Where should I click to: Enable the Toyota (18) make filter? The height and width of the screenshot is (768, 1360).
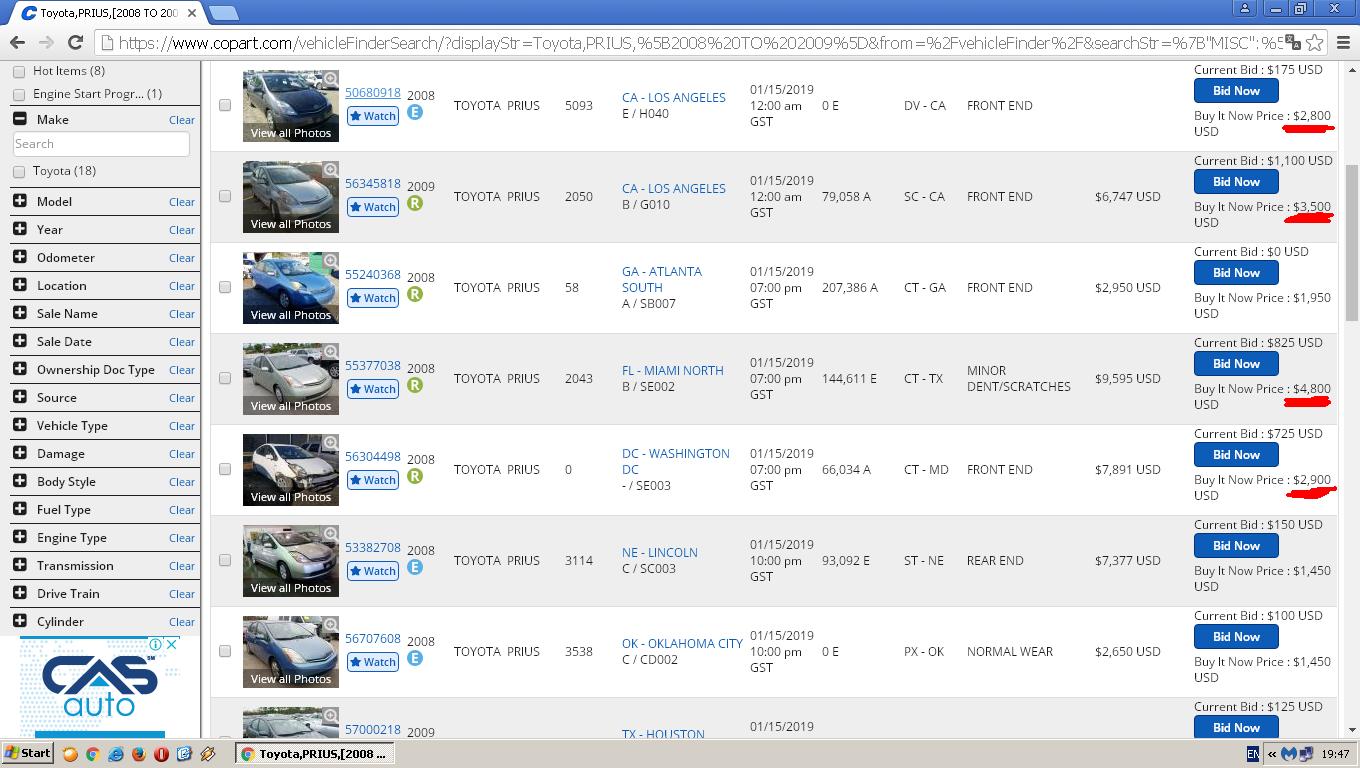coord(19,172)
